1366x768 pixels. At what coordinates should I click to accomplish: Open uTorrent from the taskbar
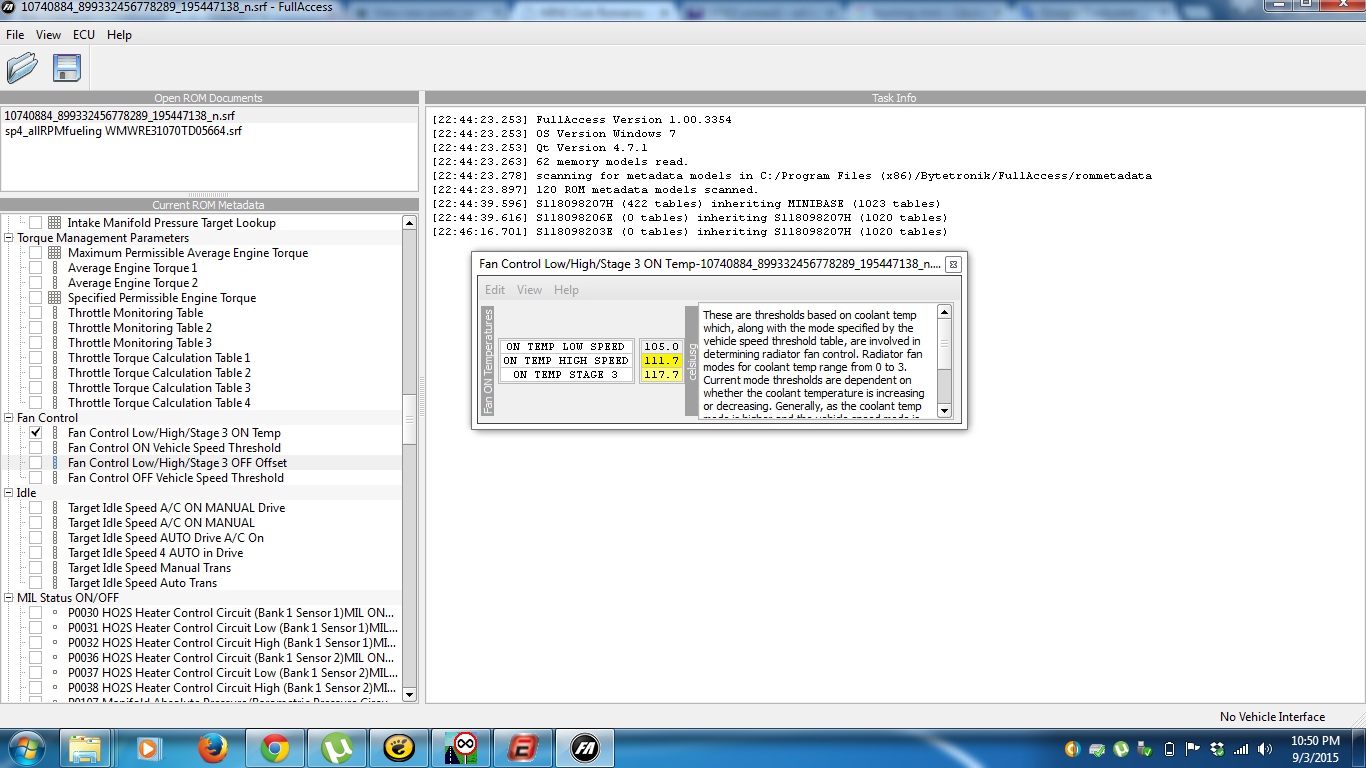337,747
